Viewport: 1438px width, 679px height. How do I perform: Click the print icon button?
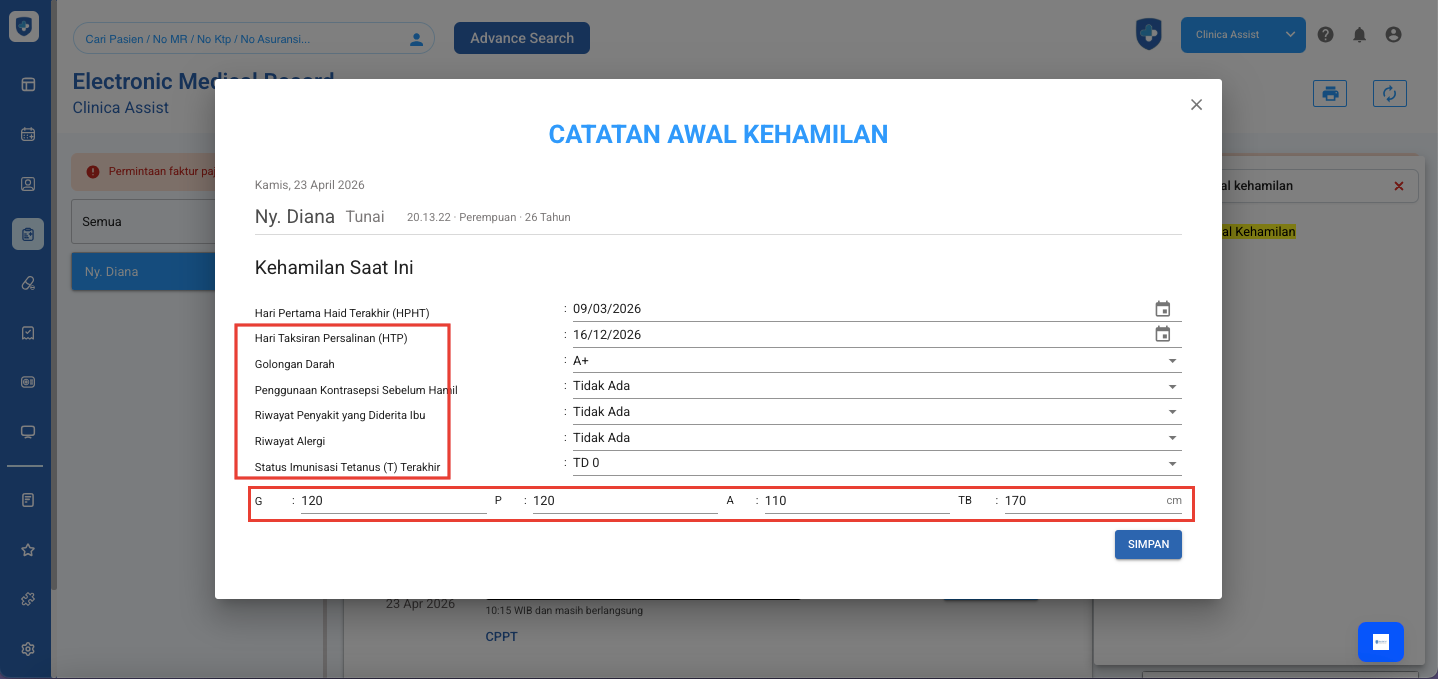[1330, 94]
